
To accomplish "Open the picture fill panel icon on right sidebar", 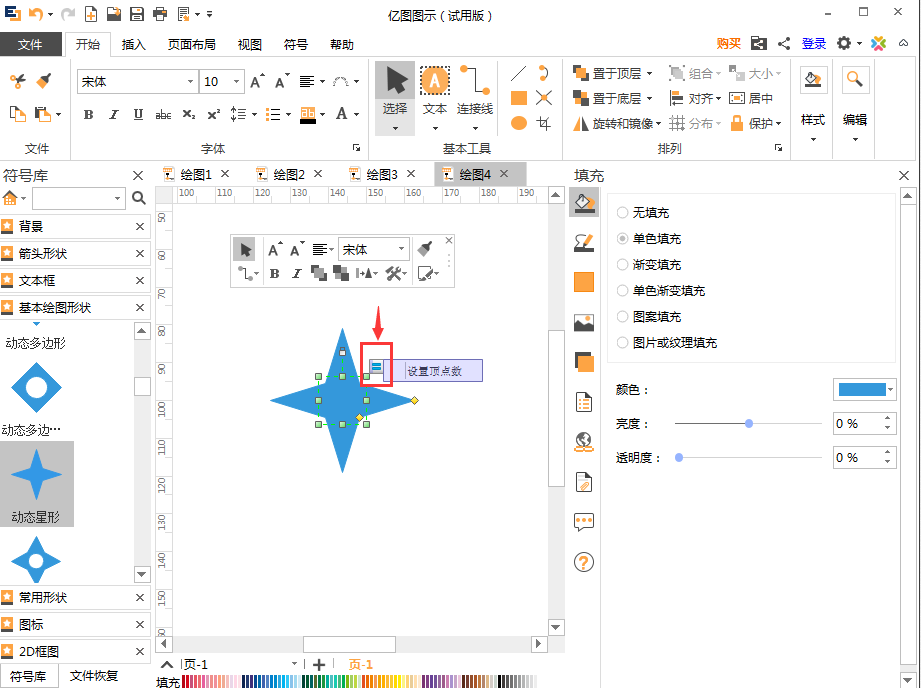I will point(583,322).
